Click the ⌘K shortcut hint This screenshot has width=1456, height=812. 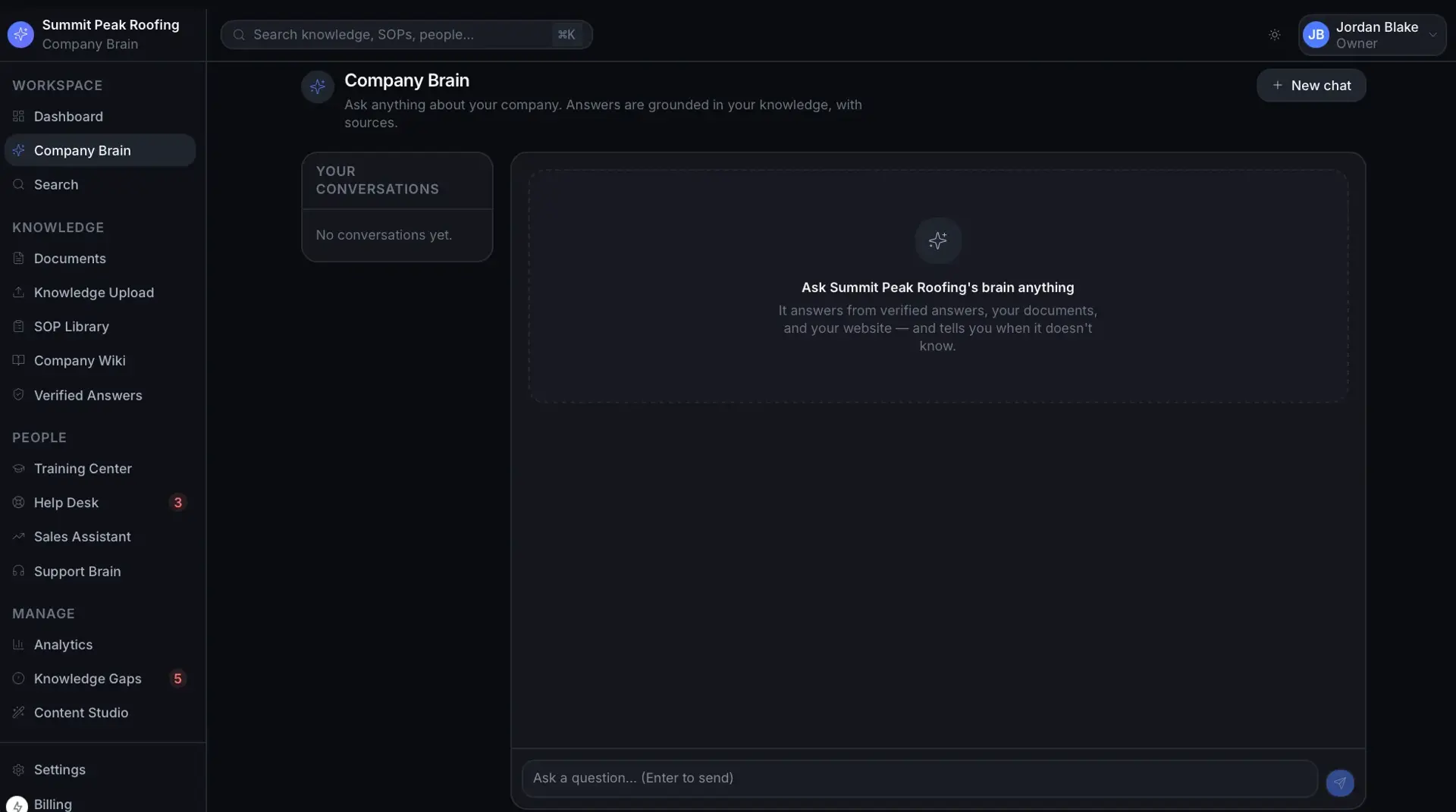click(x=566, y=35)
